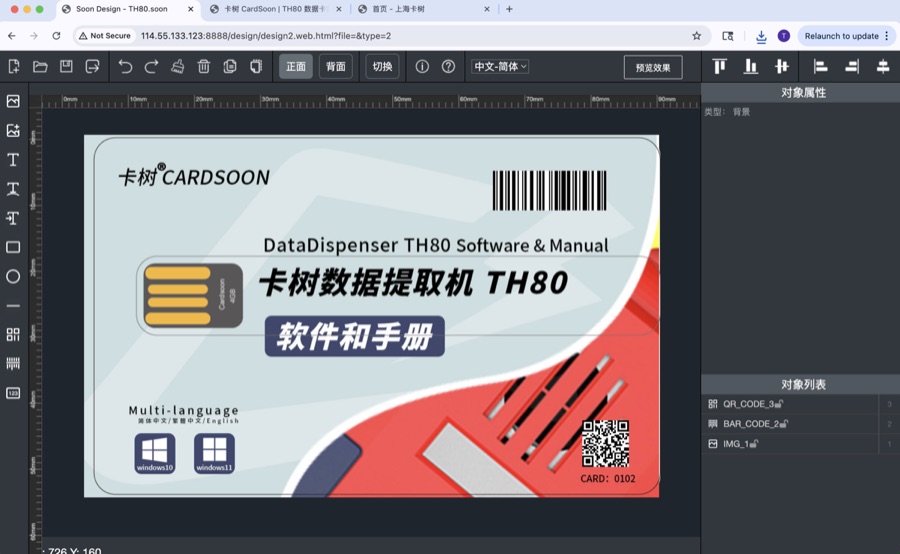Align objects to horizontal center
The image size is (900, 554).
tap(883, 67)
